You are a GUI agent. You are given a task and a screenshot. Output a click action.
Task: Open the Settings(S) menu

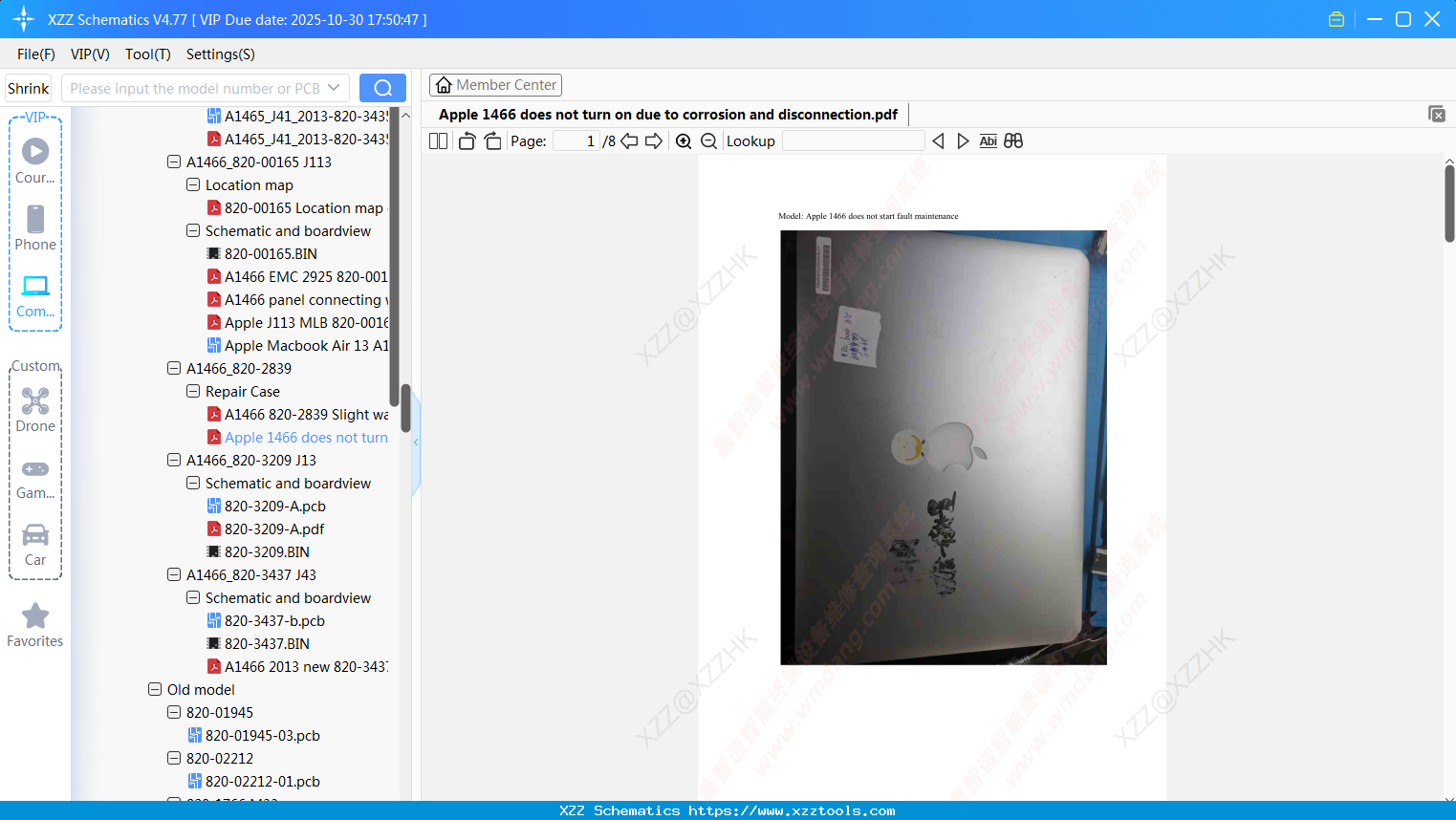tap(221, 54)
